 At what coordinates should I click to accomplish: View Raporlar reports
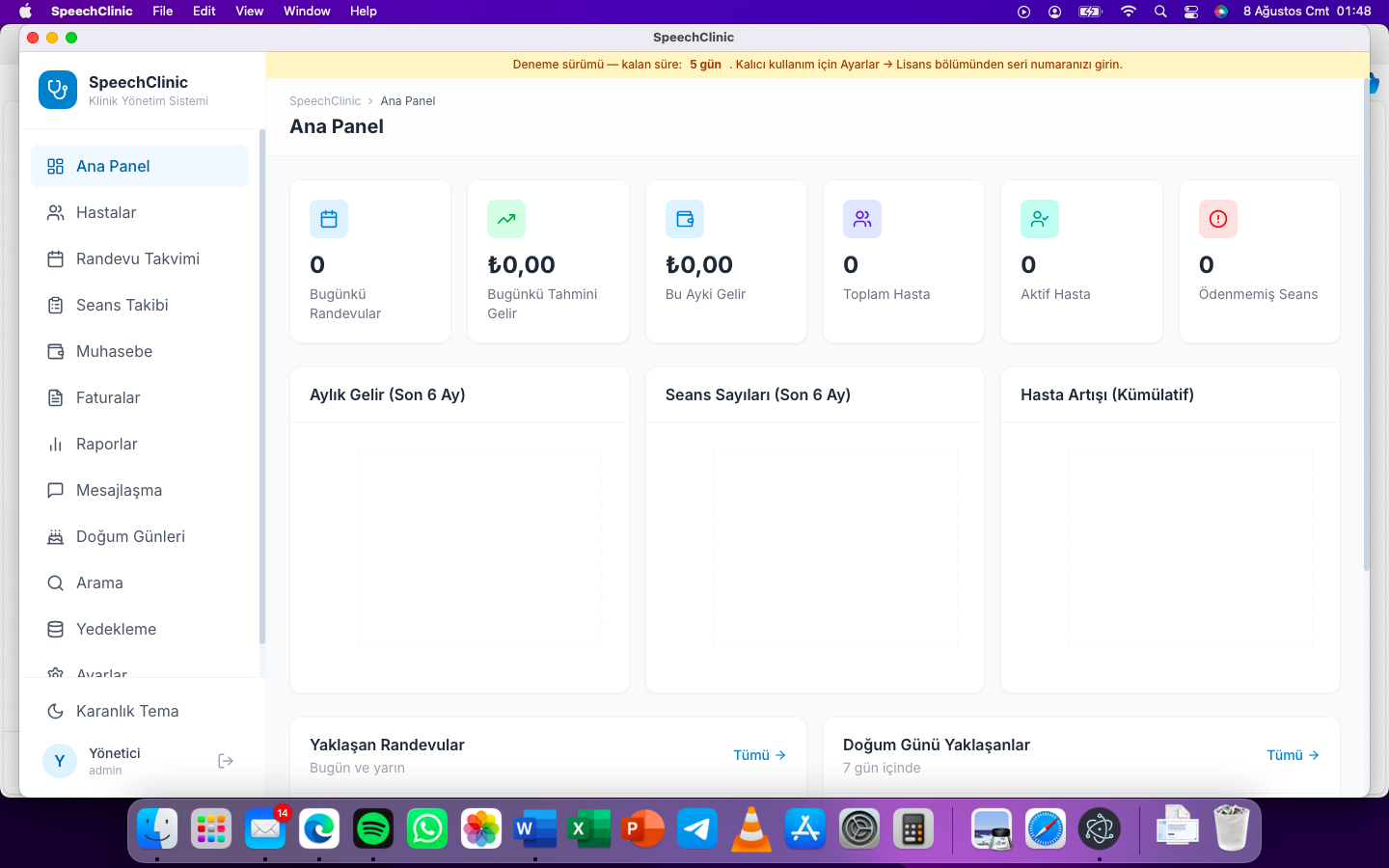[139, 444]
